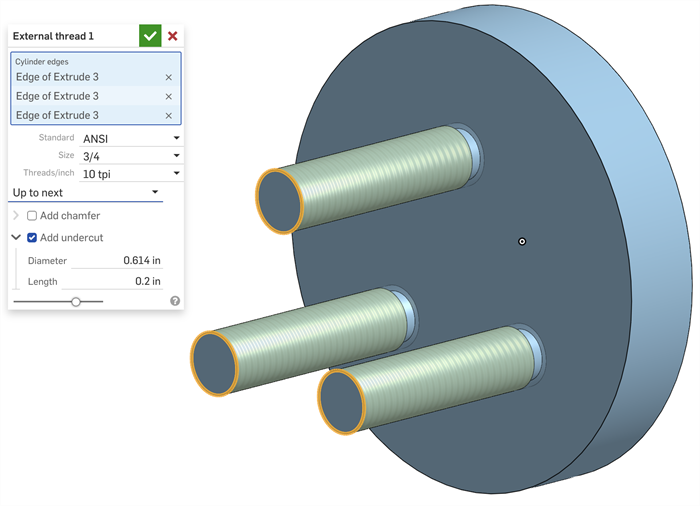This screenshot has height=506, width=700.
Task: Click the center point mark on the disc
Action: point(522,242)
